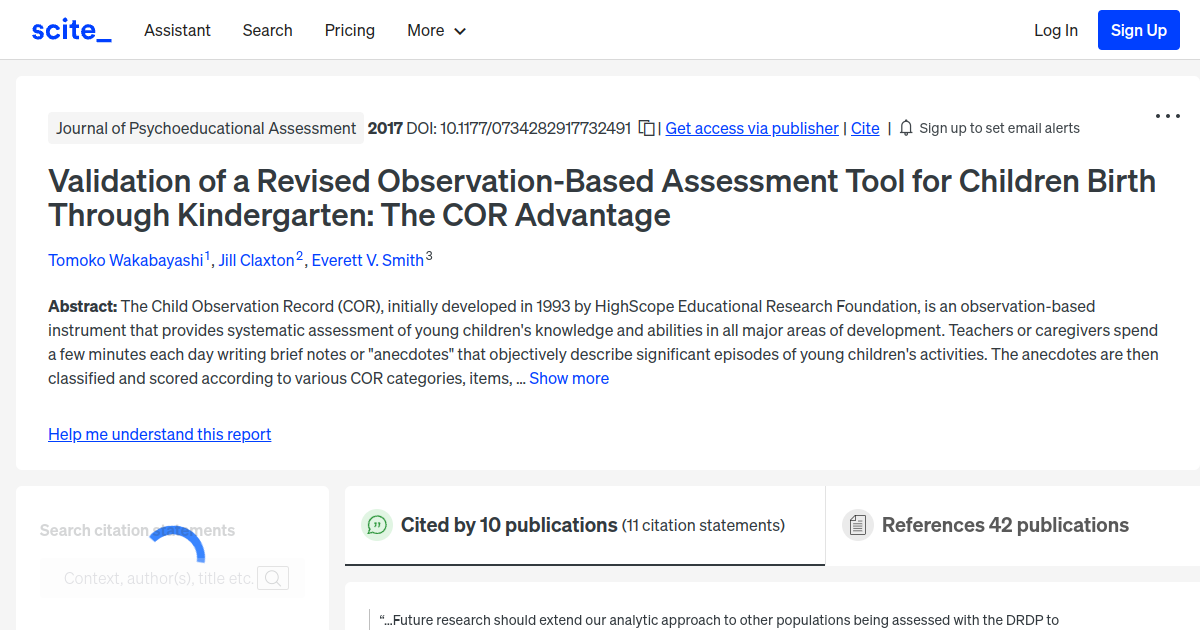
Task: Expand the abstract with Show more
Action: (569, 378)
